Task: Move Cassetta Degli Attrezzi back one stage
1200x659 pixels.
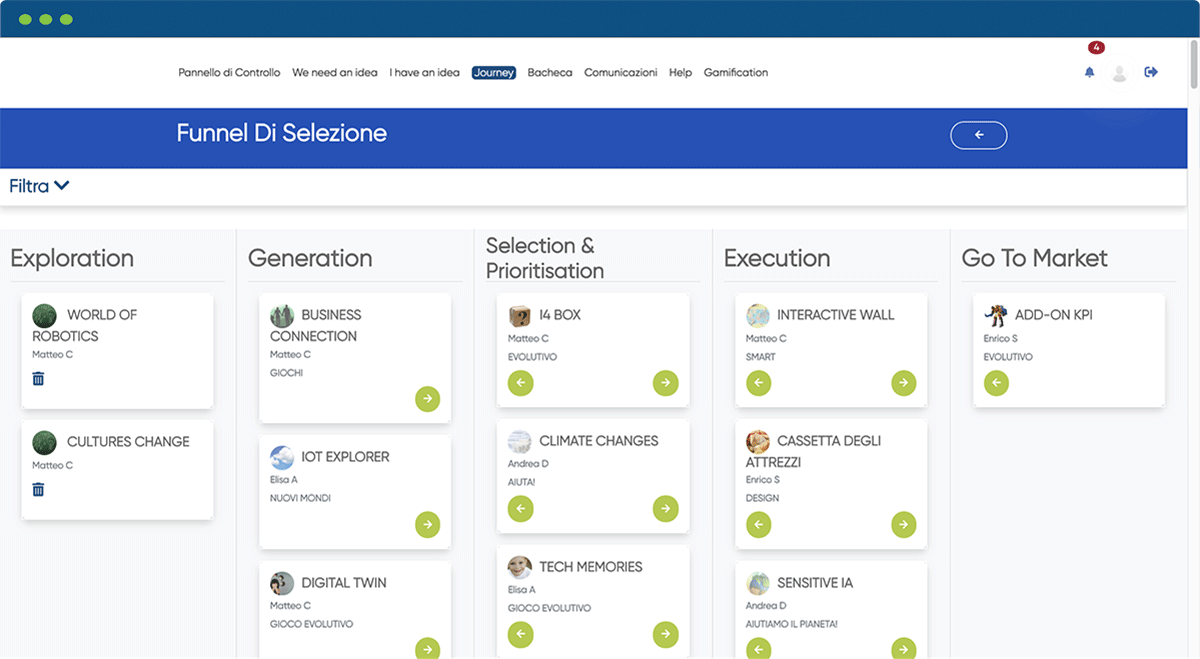Action: pos(758,524)
